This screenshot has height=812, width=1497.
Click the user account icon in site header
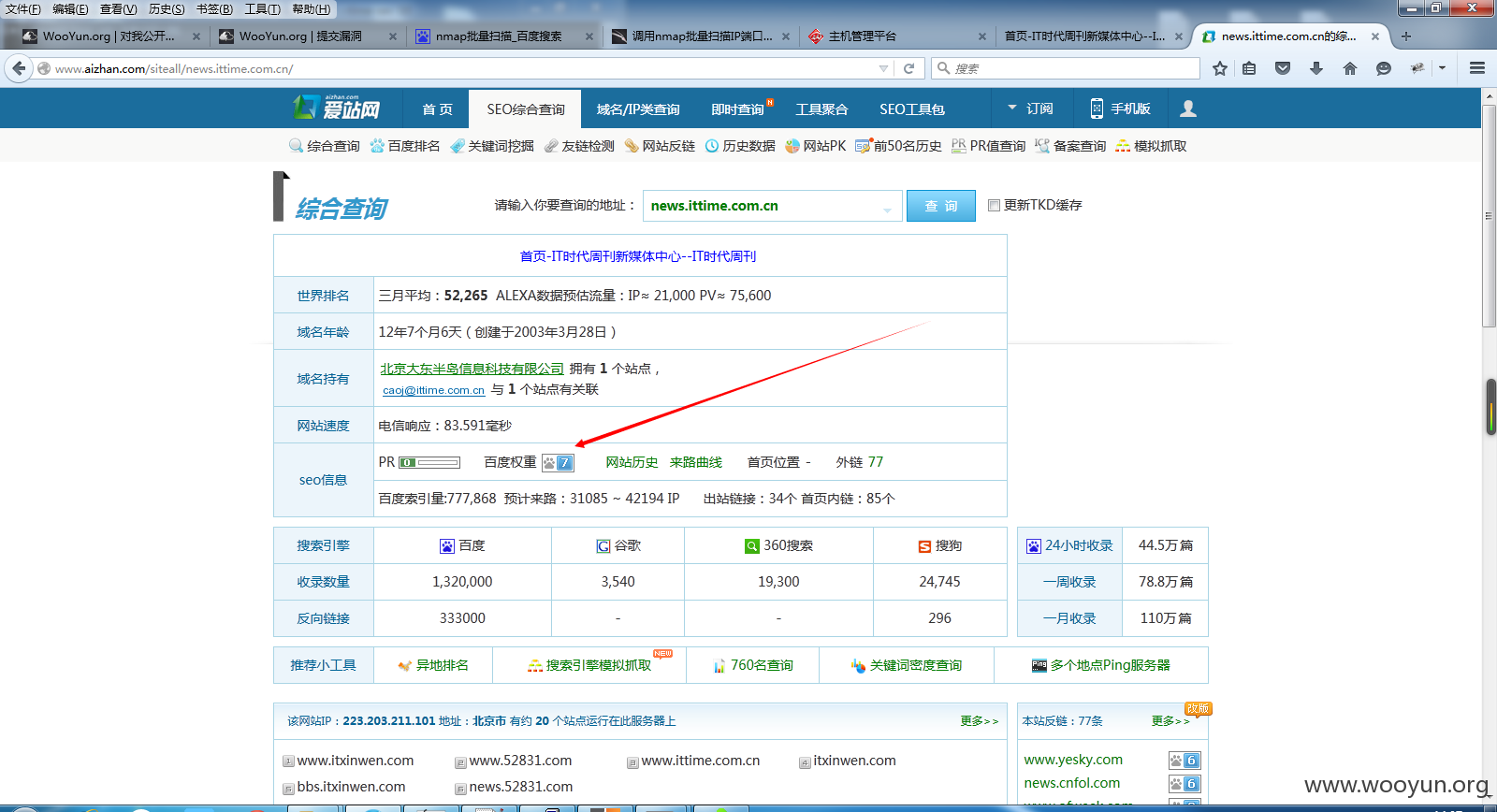(1188, 109)
